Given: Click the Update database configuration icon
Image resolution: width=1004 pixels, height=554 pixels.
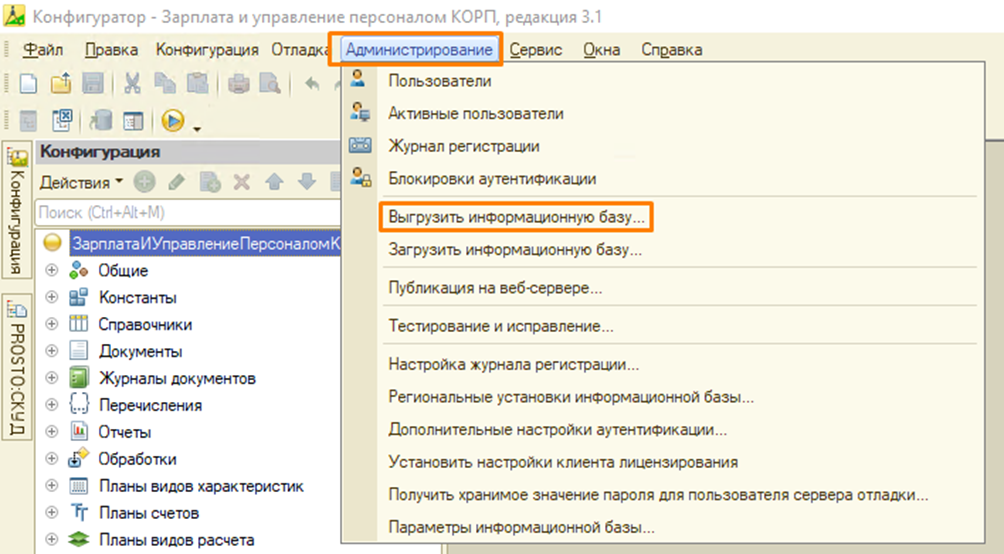Looking at the screenshot, I should point(100,120).
